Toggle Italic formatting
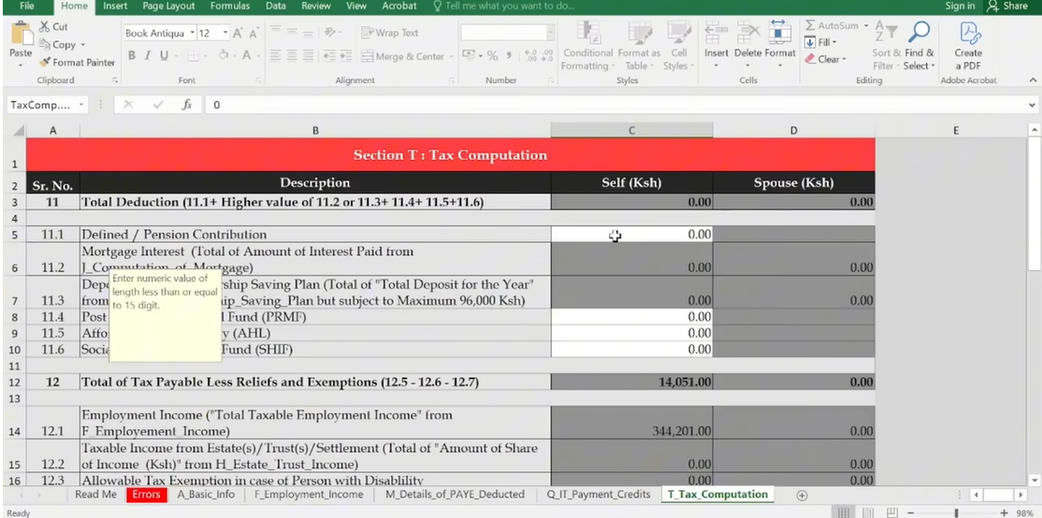 tap(146, 56)
